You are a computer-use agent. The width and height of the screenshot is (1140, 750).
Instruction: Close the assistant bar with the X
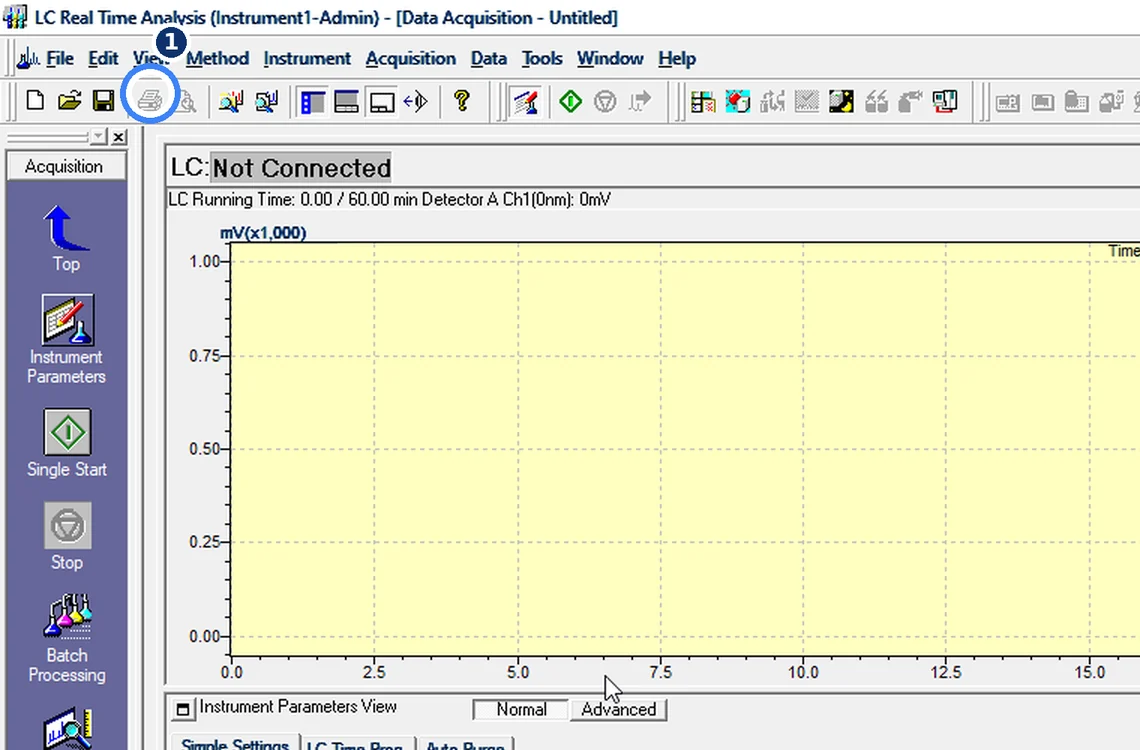pos(119,137)
